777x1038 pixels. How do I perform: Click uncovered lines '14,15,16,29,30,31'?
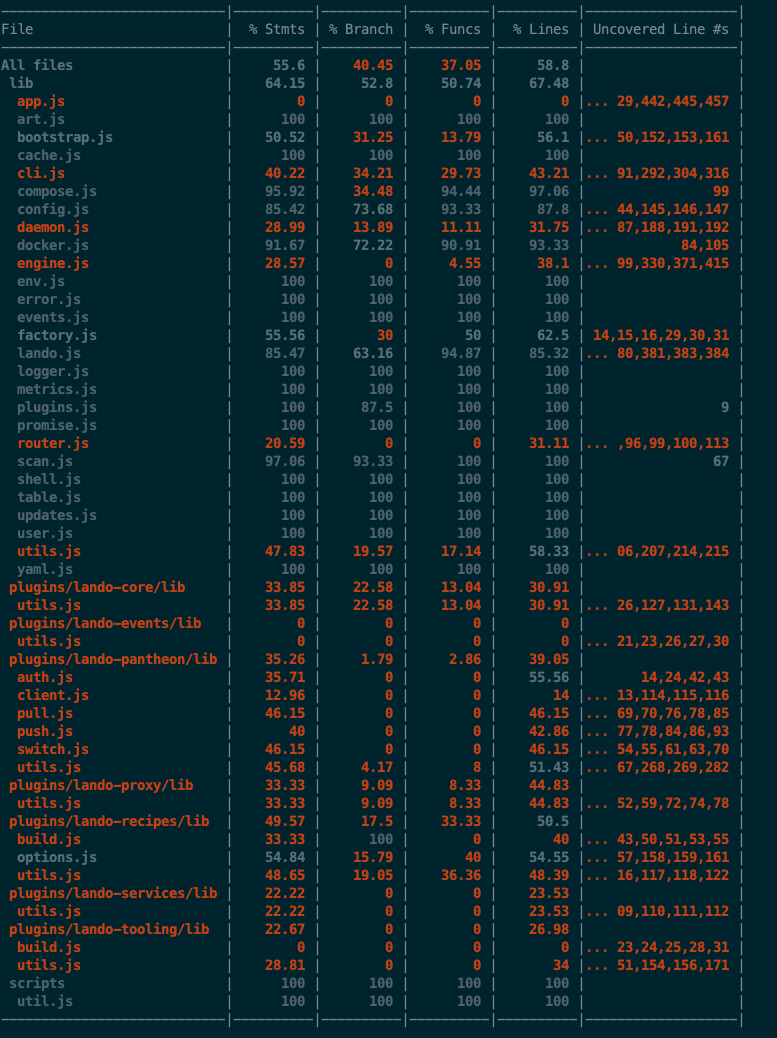[661, 335]
